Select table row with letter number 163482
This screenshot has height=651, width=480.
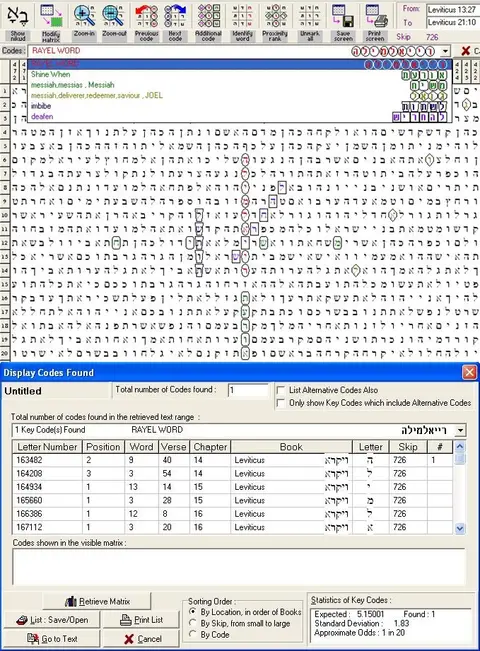233,460
